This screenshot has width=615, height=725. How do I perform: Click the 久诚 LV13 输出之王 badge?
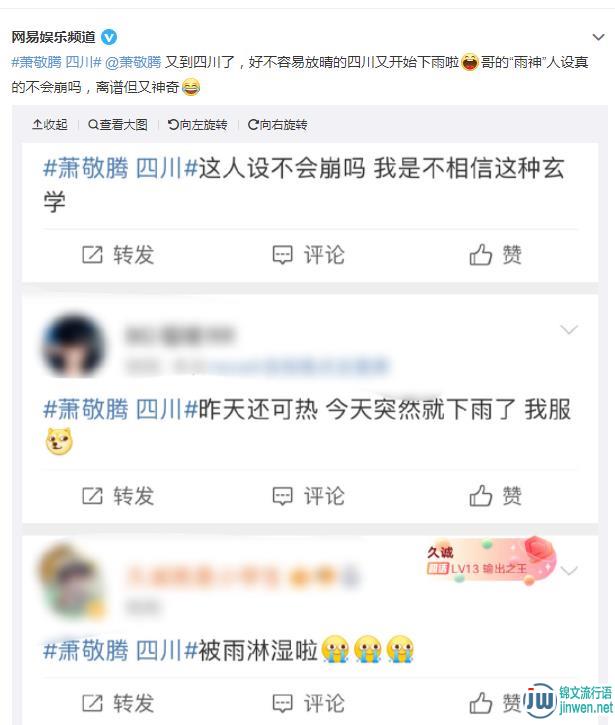[490, 560]
